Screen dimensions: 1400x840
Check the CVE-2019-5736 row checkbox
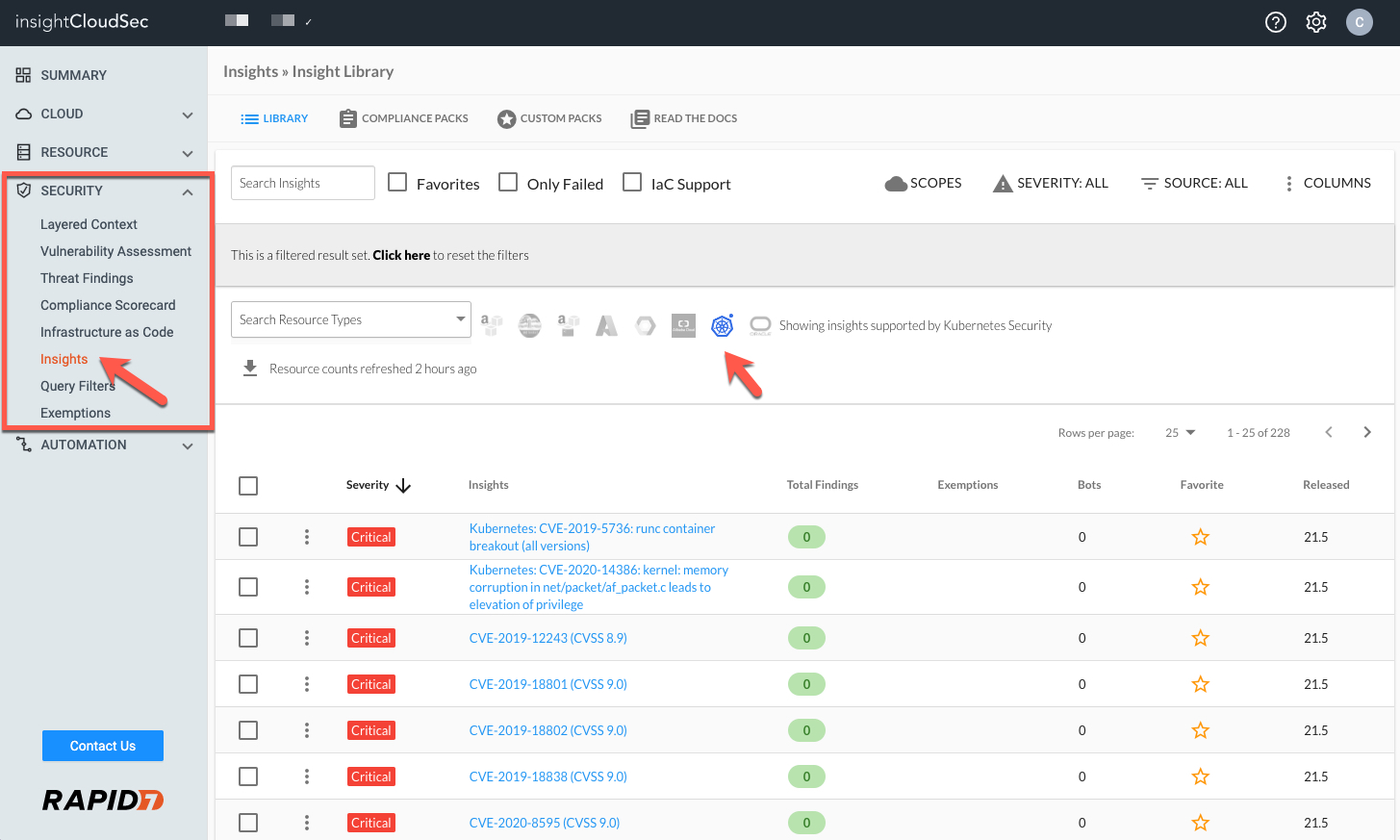click(x=248, y=537)
